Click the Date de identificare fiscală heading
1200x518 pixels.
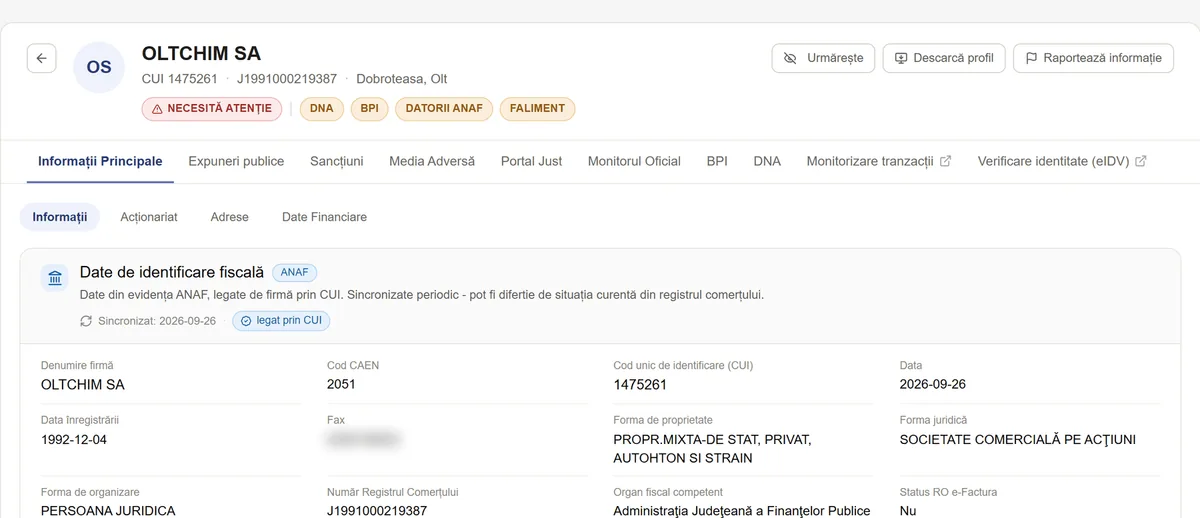click(172, 272)
